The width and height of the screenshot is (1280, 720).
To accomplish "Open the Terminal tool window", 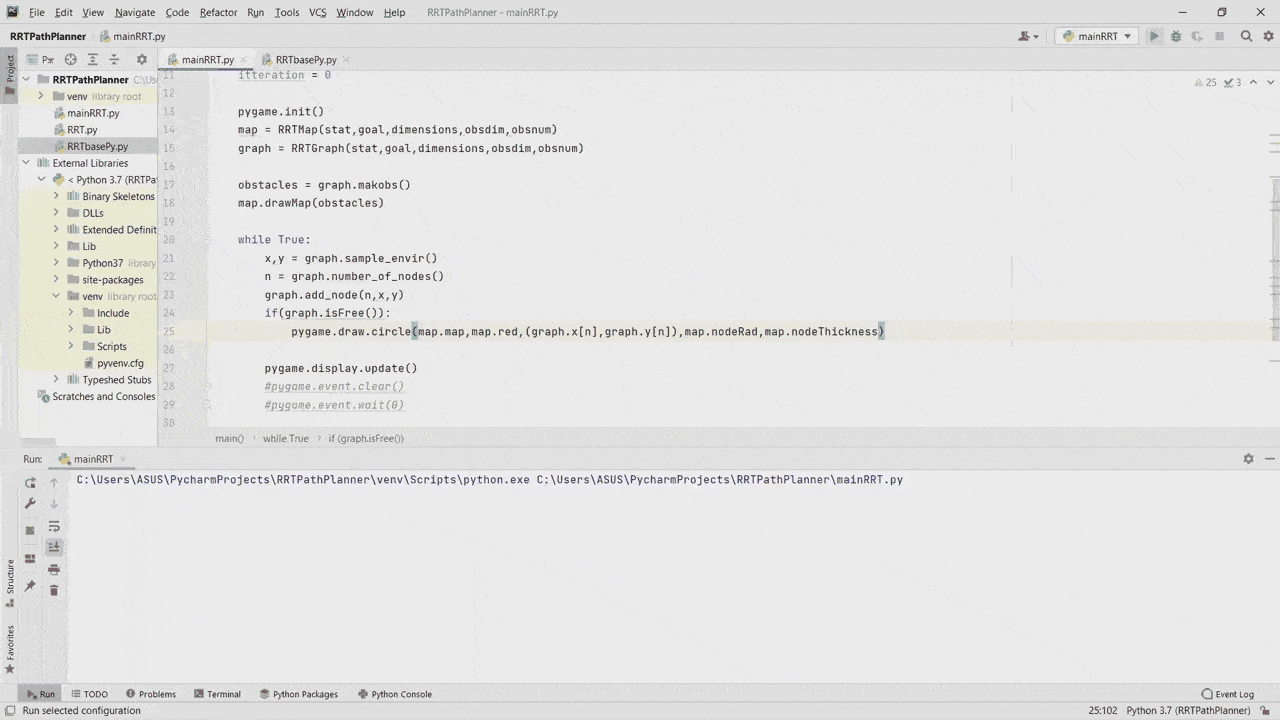I will (x=217, y=694).
